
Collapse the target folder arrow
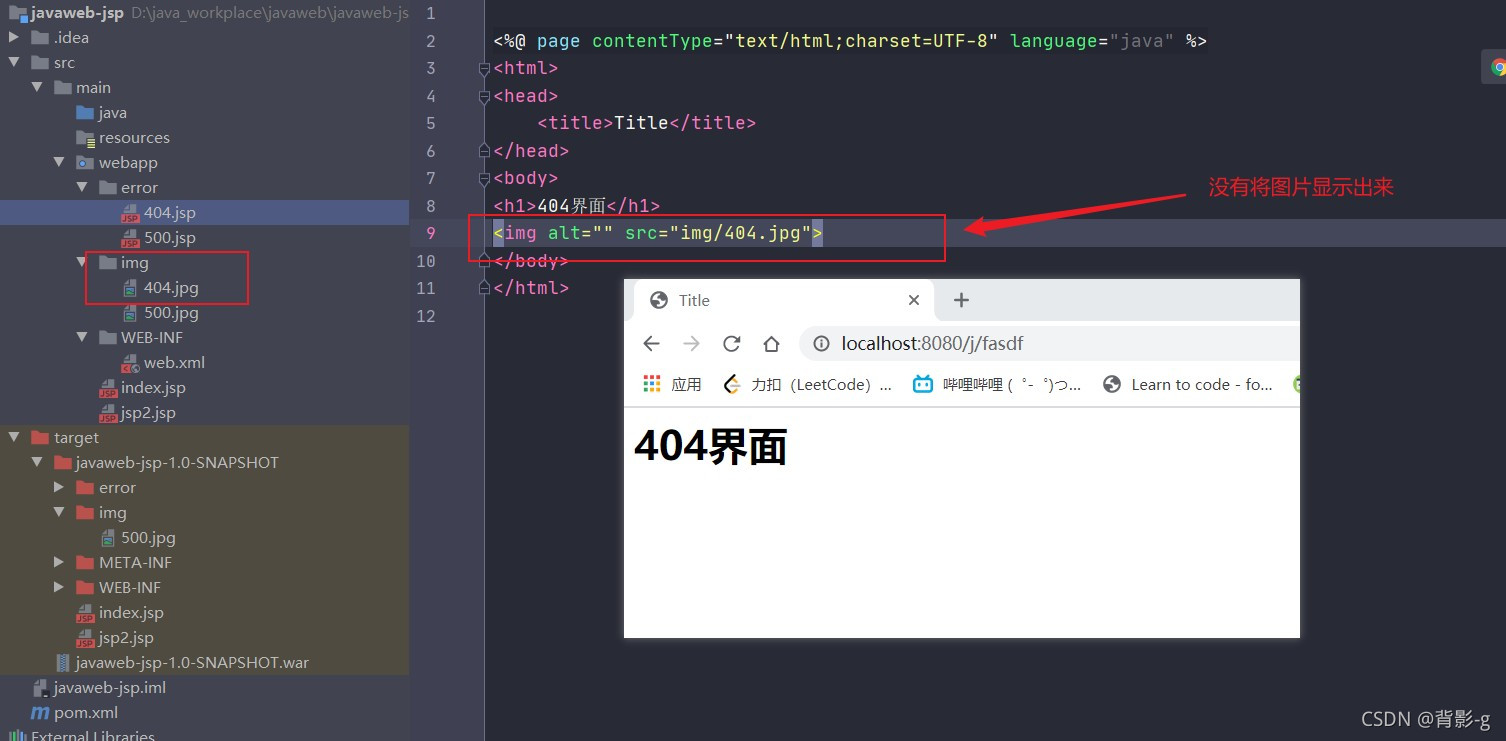click(x=14, y=438)
